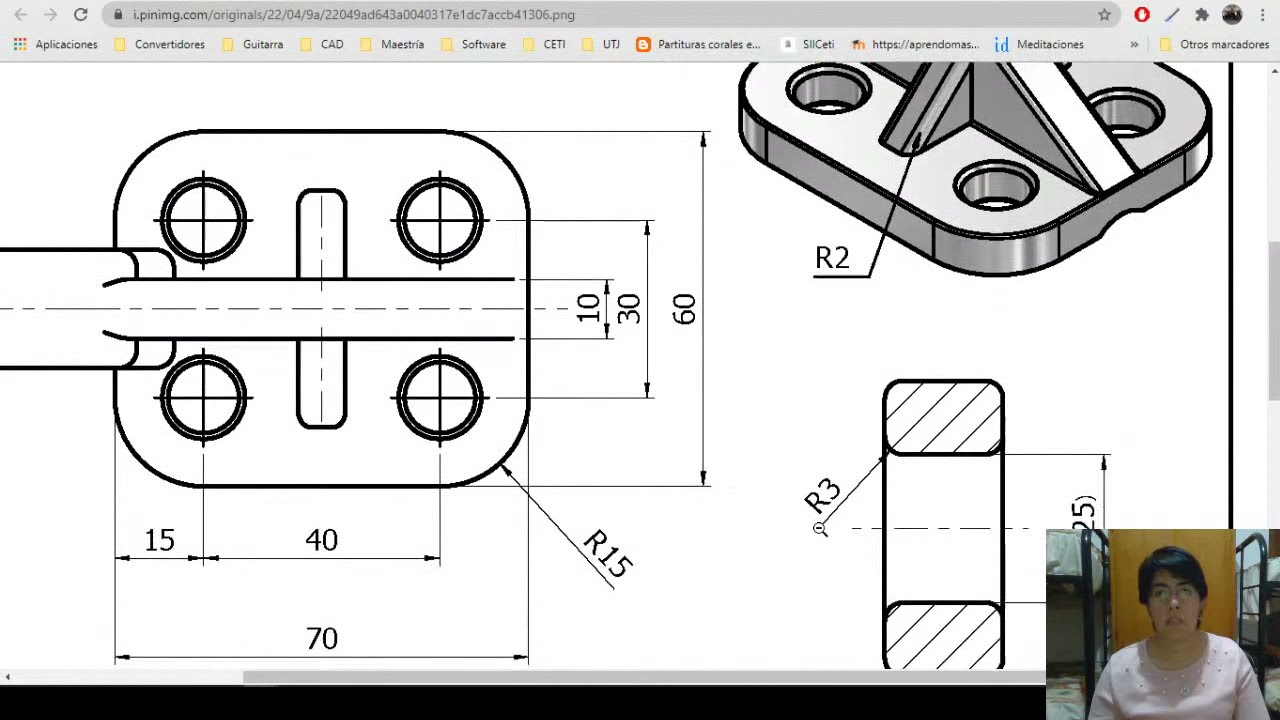Open the Extensions puzzle icon

1202,15
